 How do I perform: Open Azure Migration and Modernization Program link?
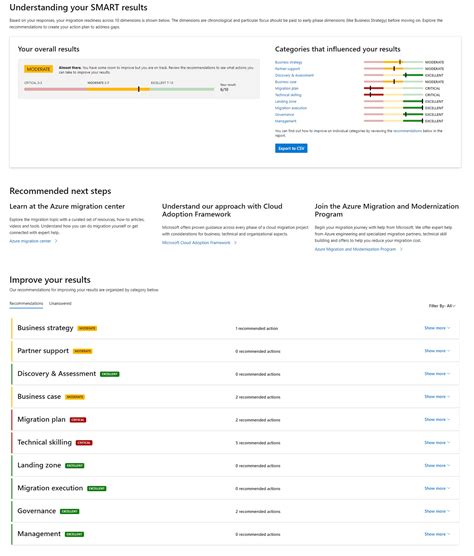355,249
